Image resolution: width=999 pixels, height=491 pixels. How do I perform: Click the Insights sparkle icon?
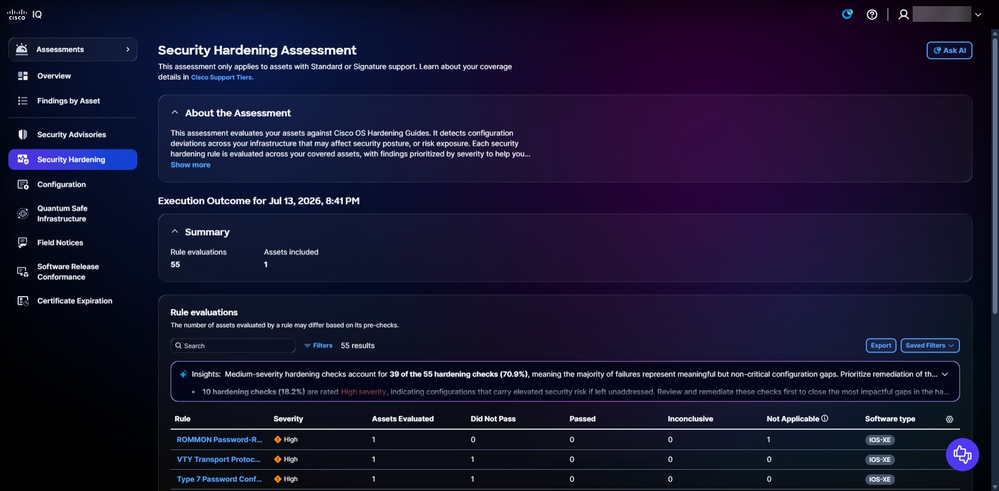(x=183, y=374)
